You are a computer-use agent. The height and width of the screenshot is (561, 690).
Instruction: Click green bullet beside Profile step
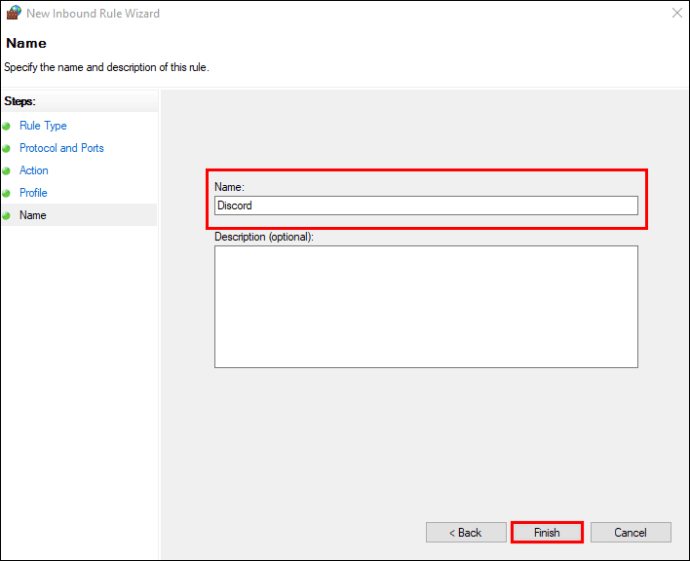pyautogui.click(x=7, y=193)
